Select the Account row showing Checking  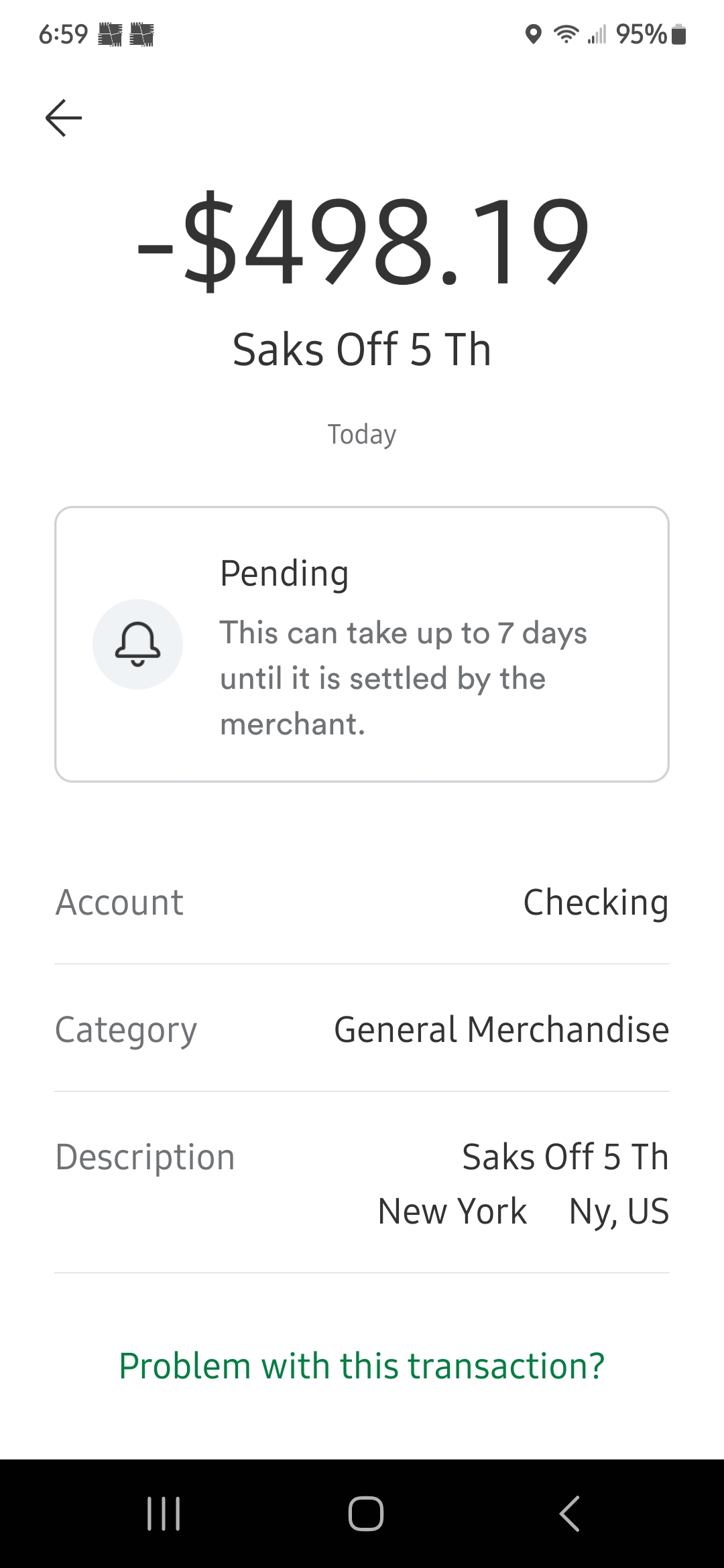tap(362, 902)
